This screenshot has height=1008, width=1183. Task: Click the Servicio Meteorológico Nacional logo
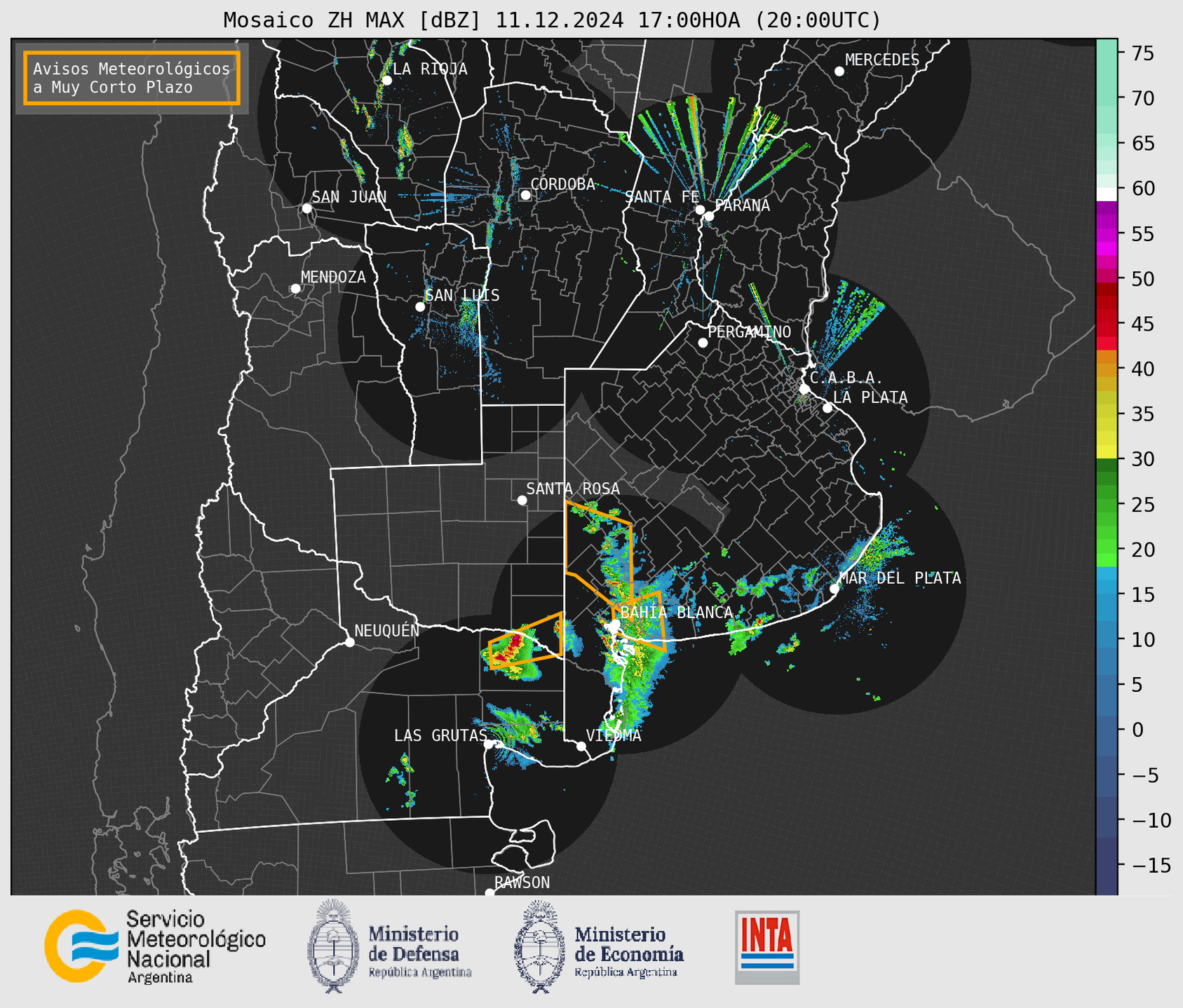(81, 946)
